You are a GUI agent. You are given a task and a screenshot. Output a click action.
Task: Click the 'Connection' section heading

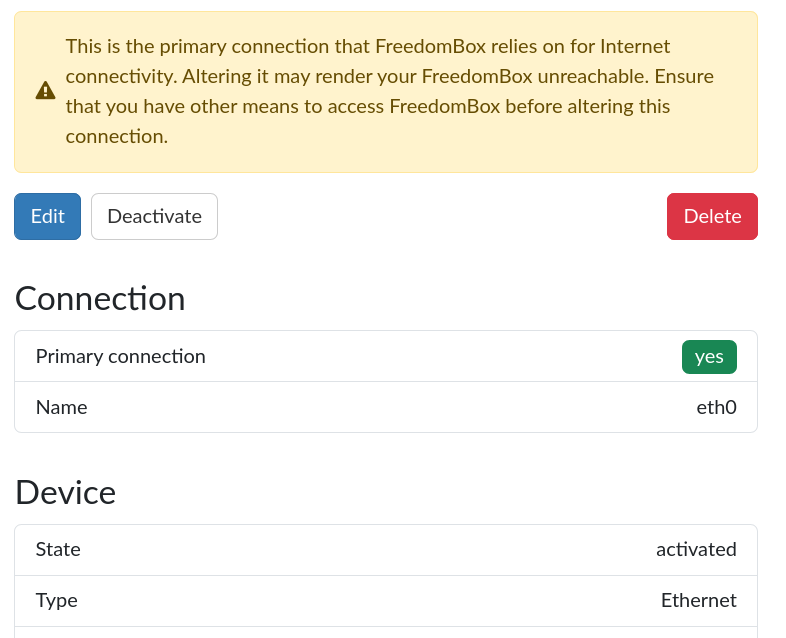tap(100, 298)
